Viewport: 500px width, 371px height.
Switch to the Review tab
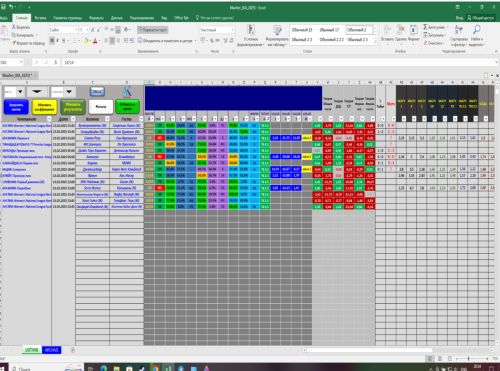pos(142,18)
